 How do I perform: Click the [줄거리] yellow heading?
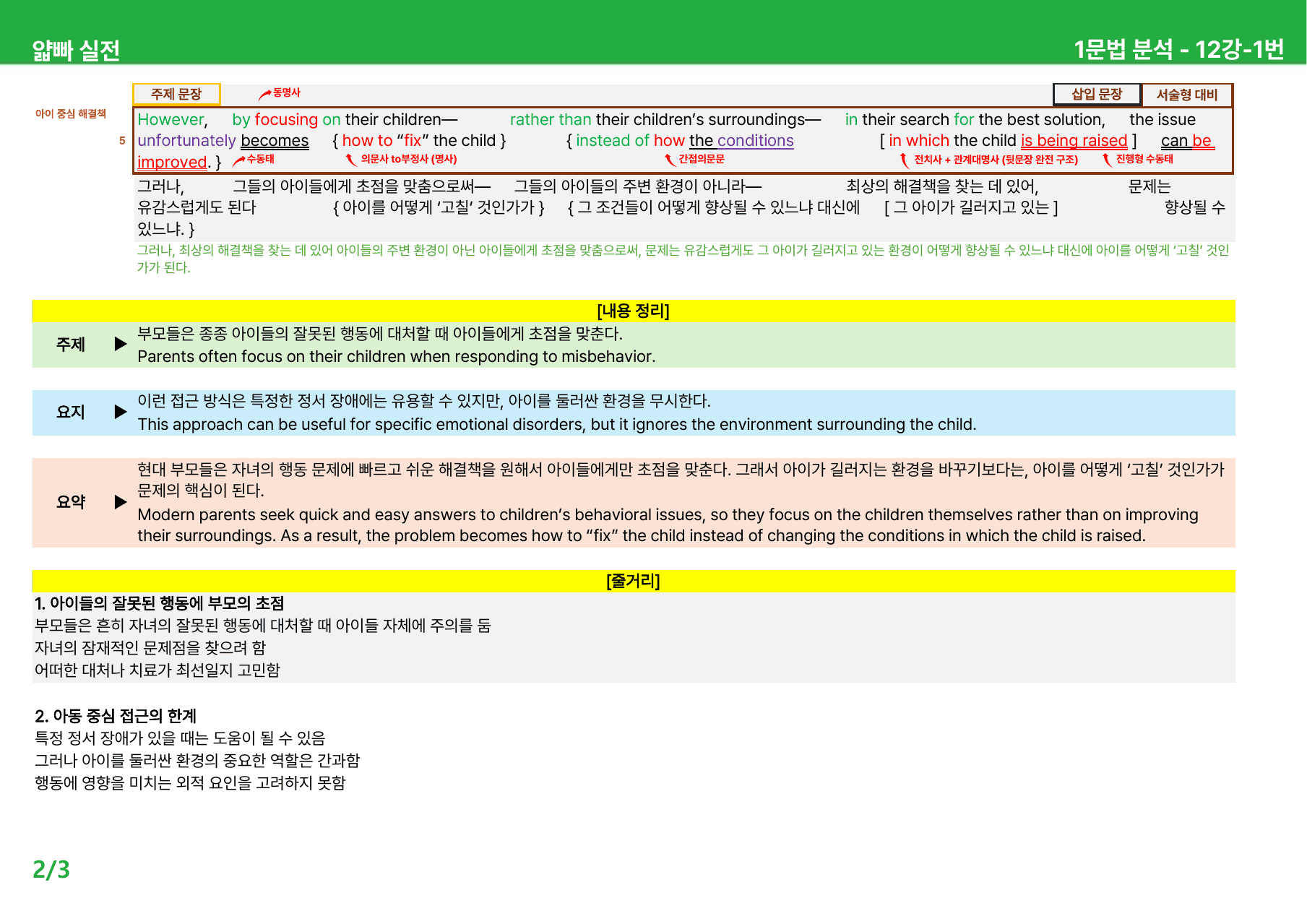[x=634, y=581]
